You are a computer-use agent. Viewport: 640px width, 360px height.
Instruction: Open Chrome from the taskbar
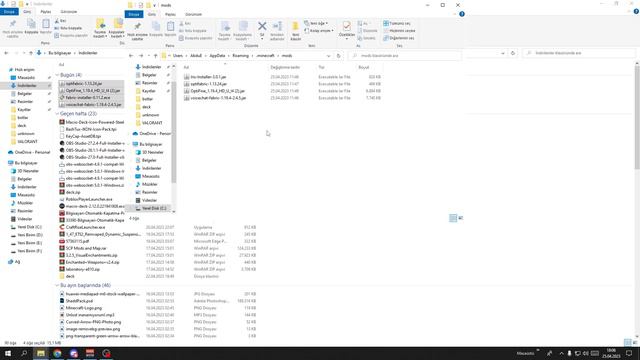tap(57, 353)
